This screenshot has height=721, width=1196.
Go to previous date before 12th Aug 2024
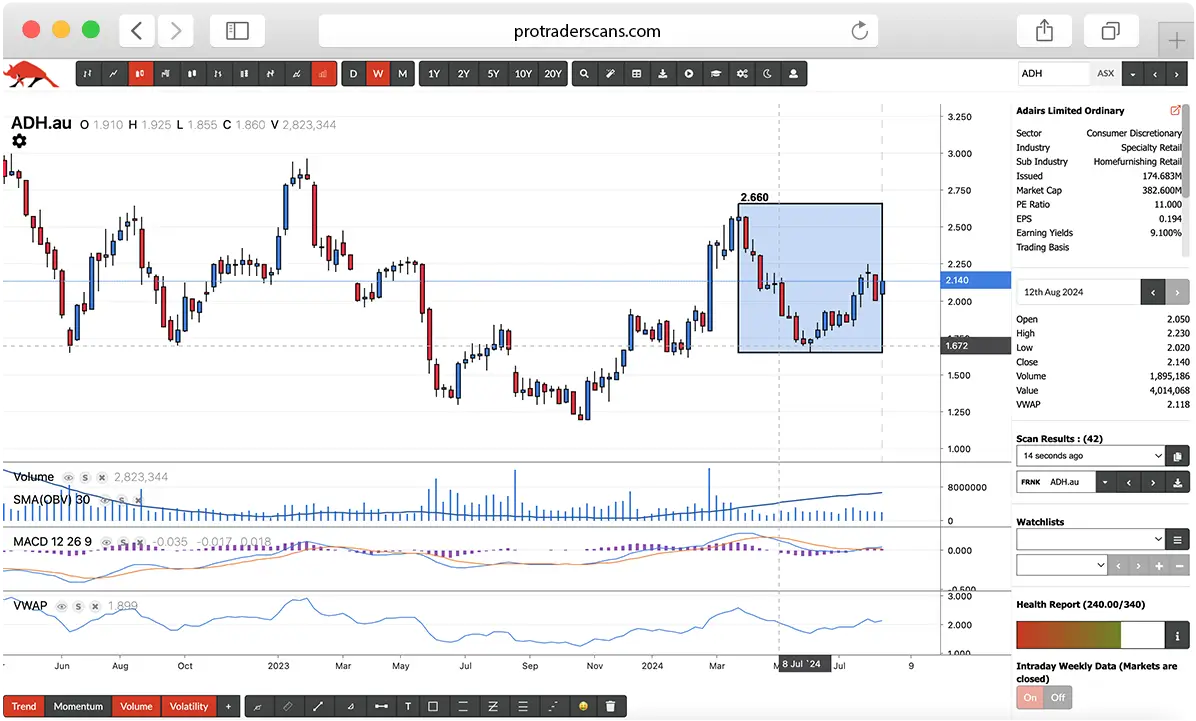coord(1153,292)
